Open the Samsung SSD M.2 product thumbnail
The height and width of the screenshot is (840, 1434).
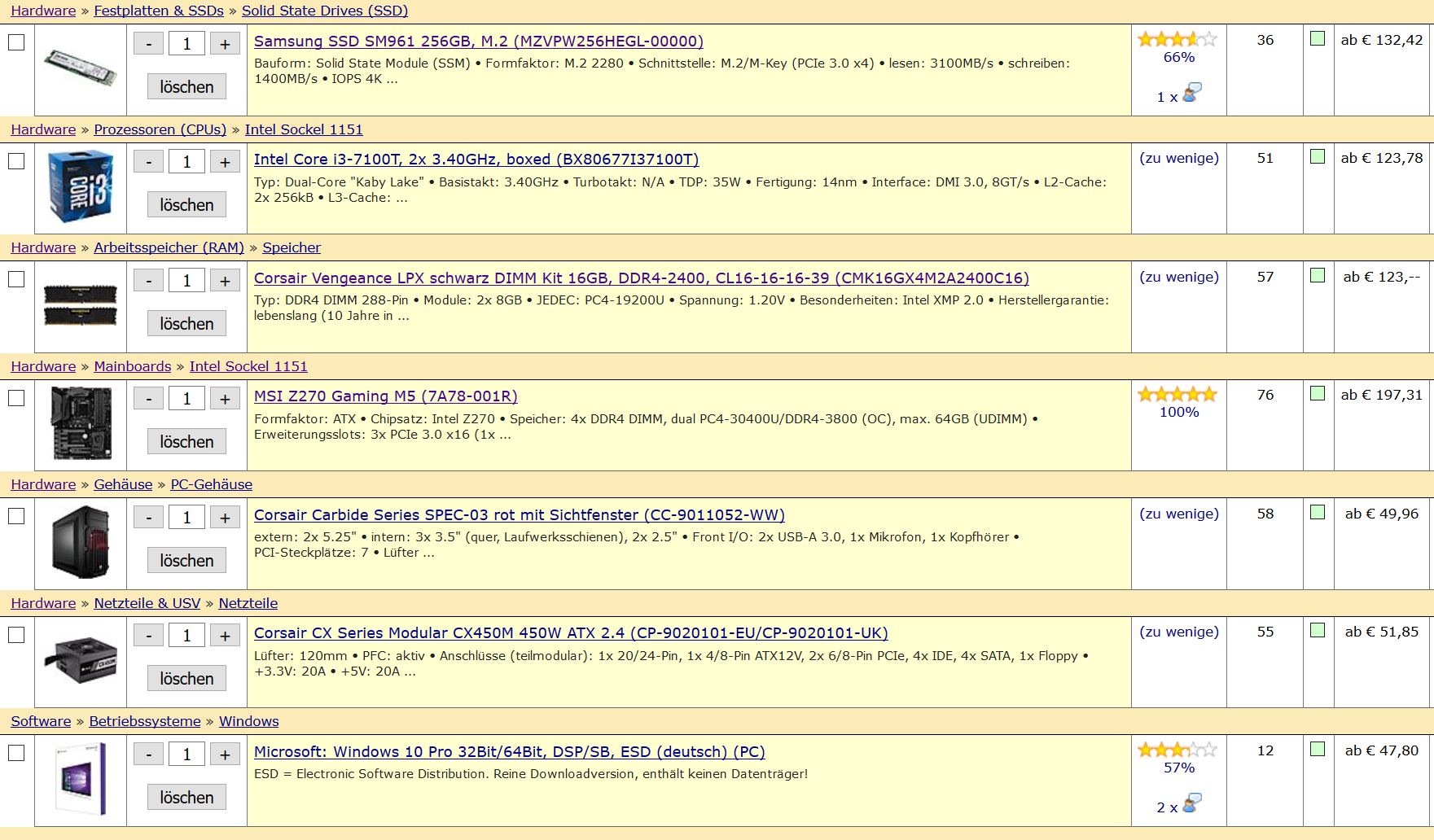pos(80,68)
